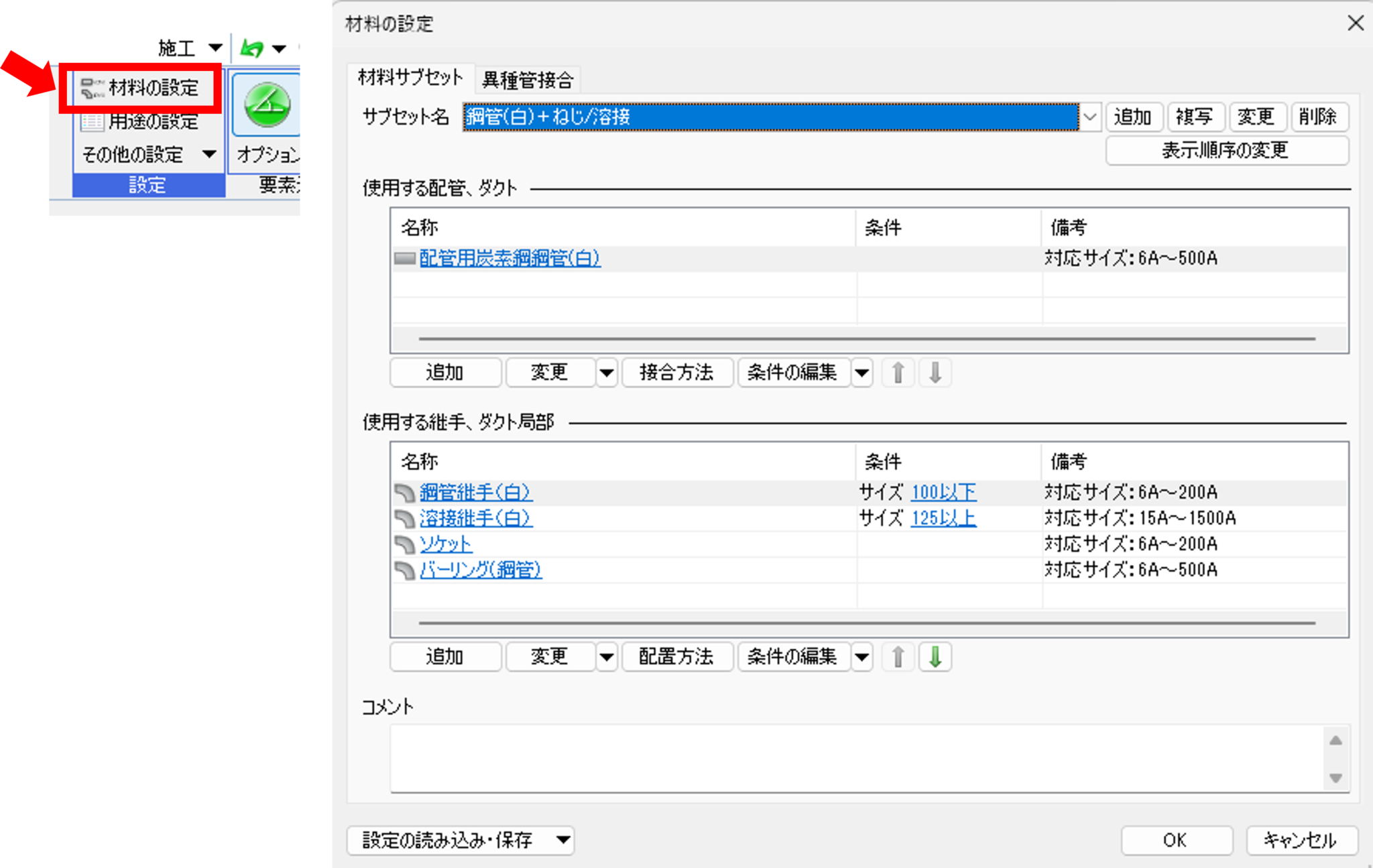The image size is (1373, 868).
Task: Click 変更 under 使用する配管、ダクト list
Action: pos(550,373)
